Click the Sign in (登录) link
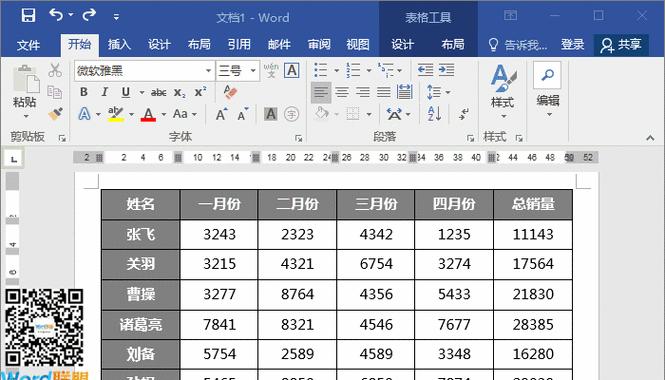 (573, 45)
